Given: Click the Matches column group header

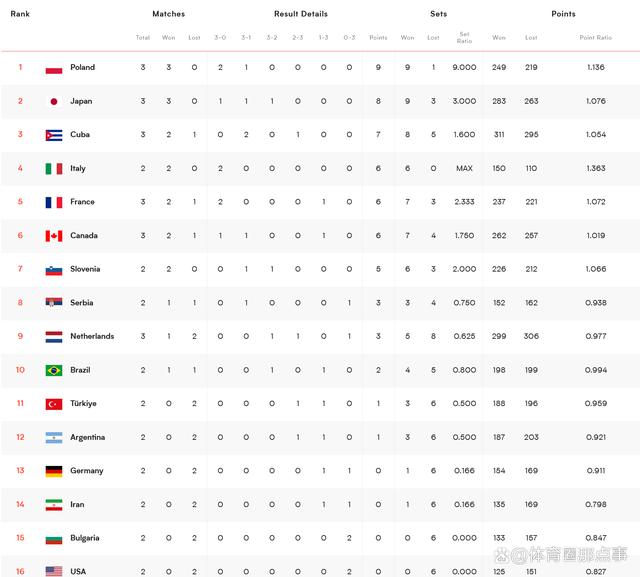Looking at the screenshot, I should tap(169, 14).
